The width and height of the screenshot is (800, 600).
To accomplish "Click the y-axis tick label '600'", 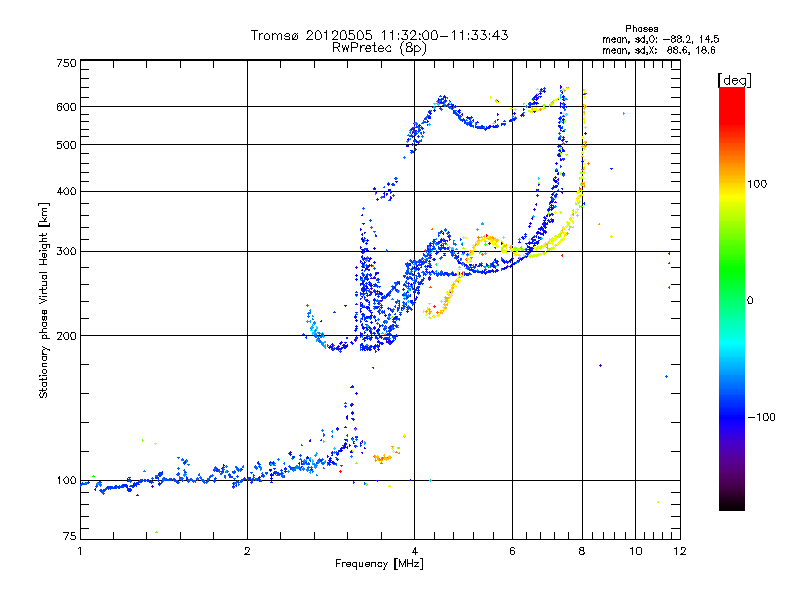I will [x=67, y=107].
